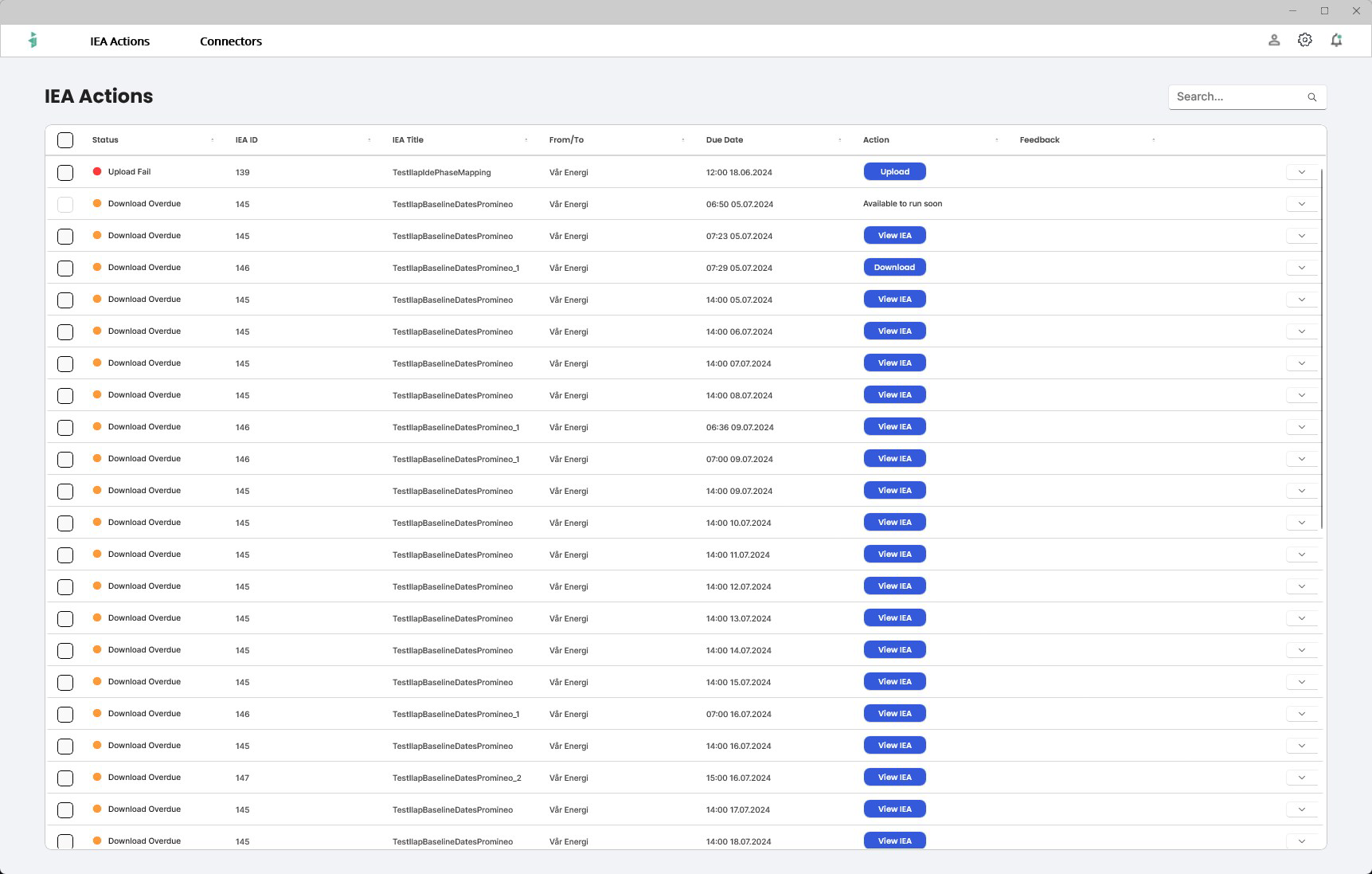Check the row due 06:36 09.07.2024

point(65,427)
